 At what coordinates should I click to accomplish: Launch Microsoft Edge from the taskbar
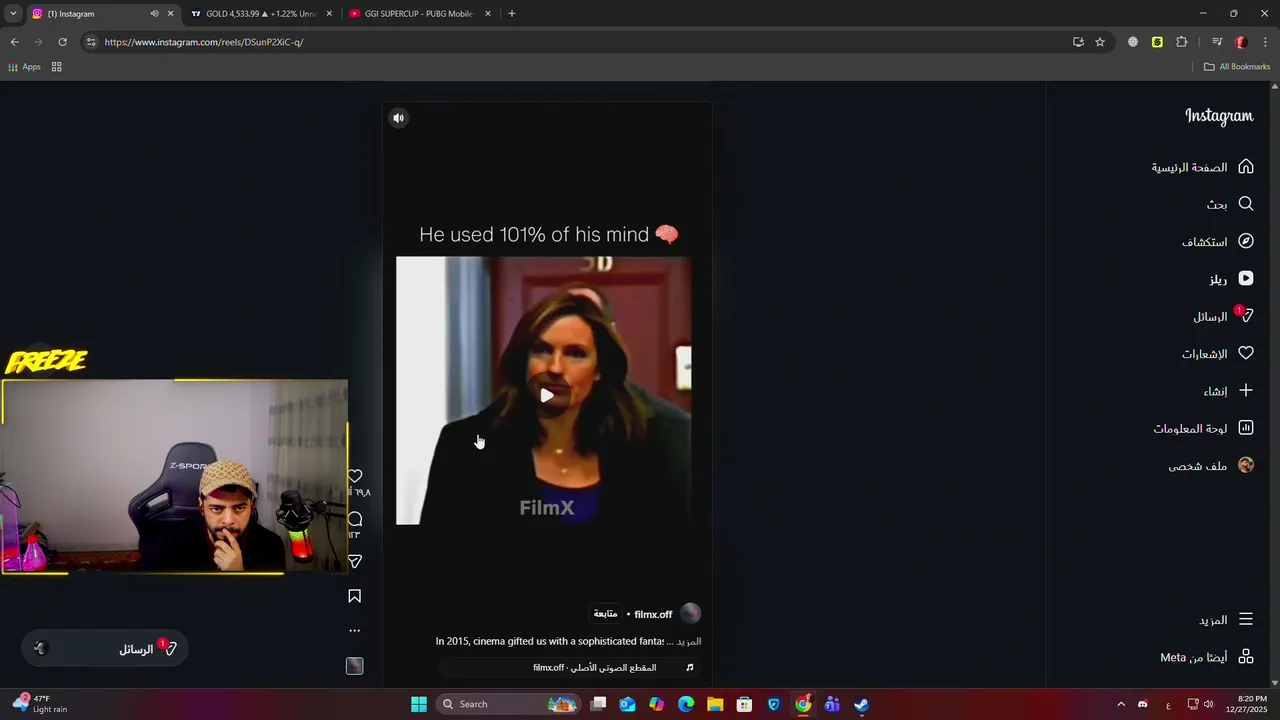click(x=686, y=704)
